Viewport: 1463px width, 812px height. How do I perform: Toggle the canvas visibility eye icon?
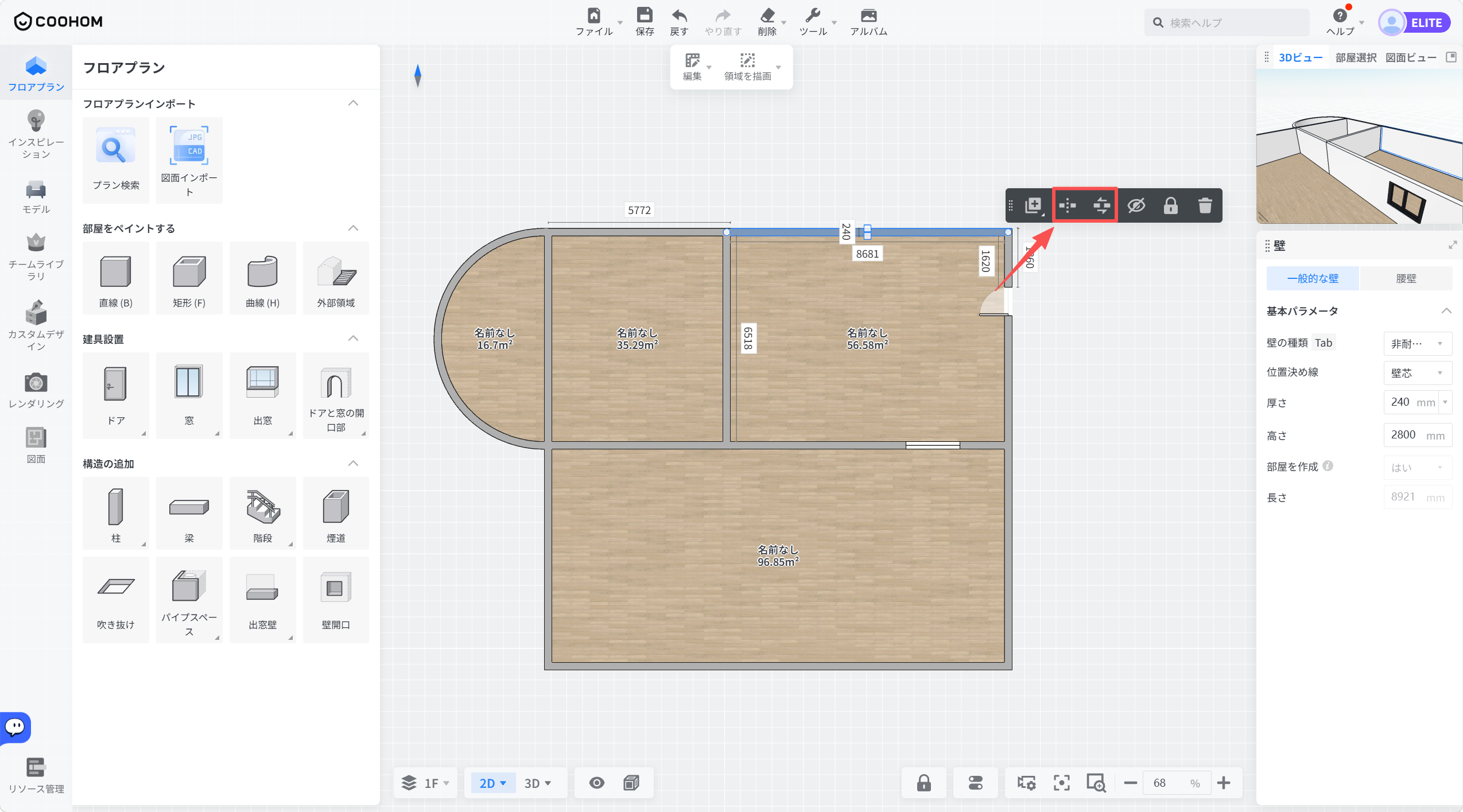[x=597, y=783]
